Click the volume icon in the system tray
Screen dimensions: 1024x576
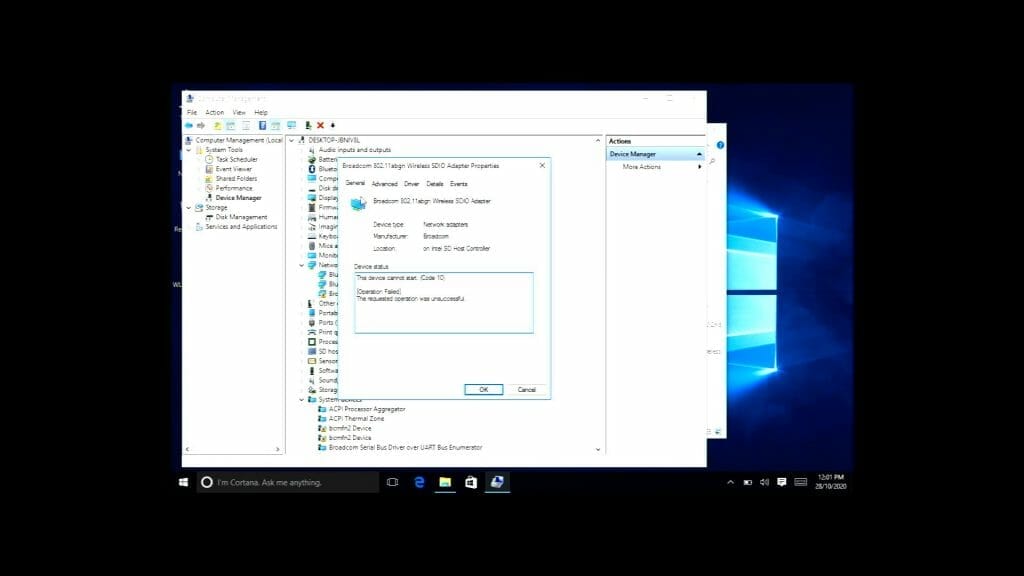click(x=766, y=482)
